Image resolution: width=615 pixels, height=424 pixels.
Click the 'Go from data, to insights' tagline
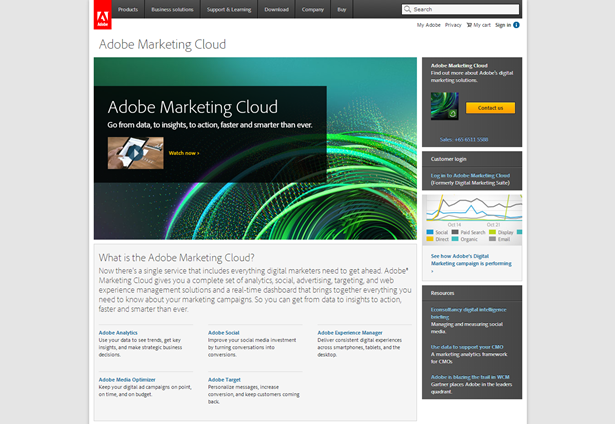tap(210, 125)
